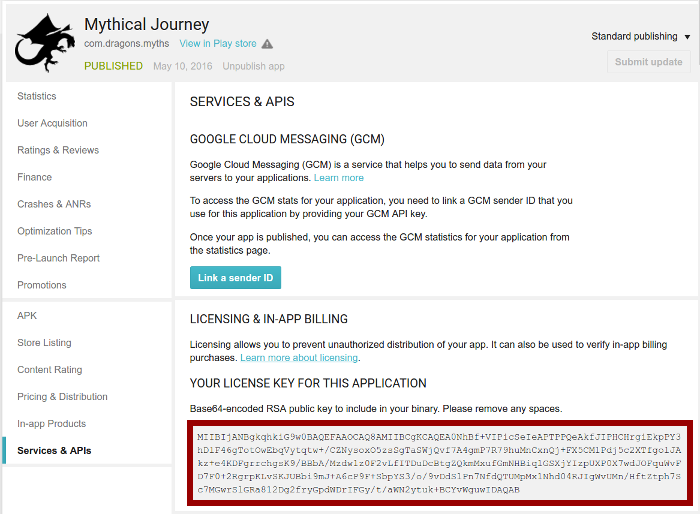Open the APK section
The height and width of the screenshot is (514, 700).
tap(27, 316)
